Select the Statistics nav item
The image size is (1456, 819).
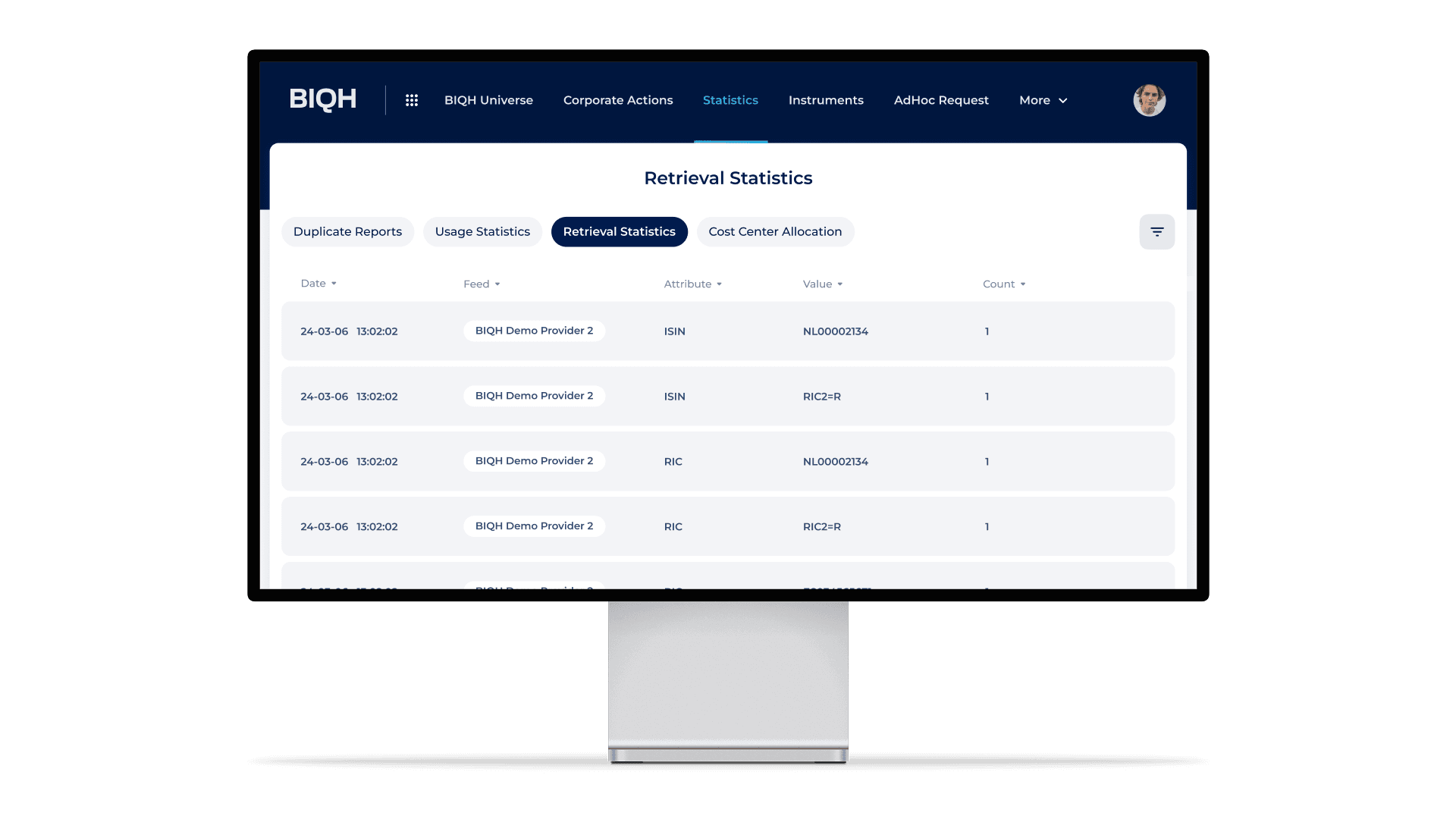point(730,100)
